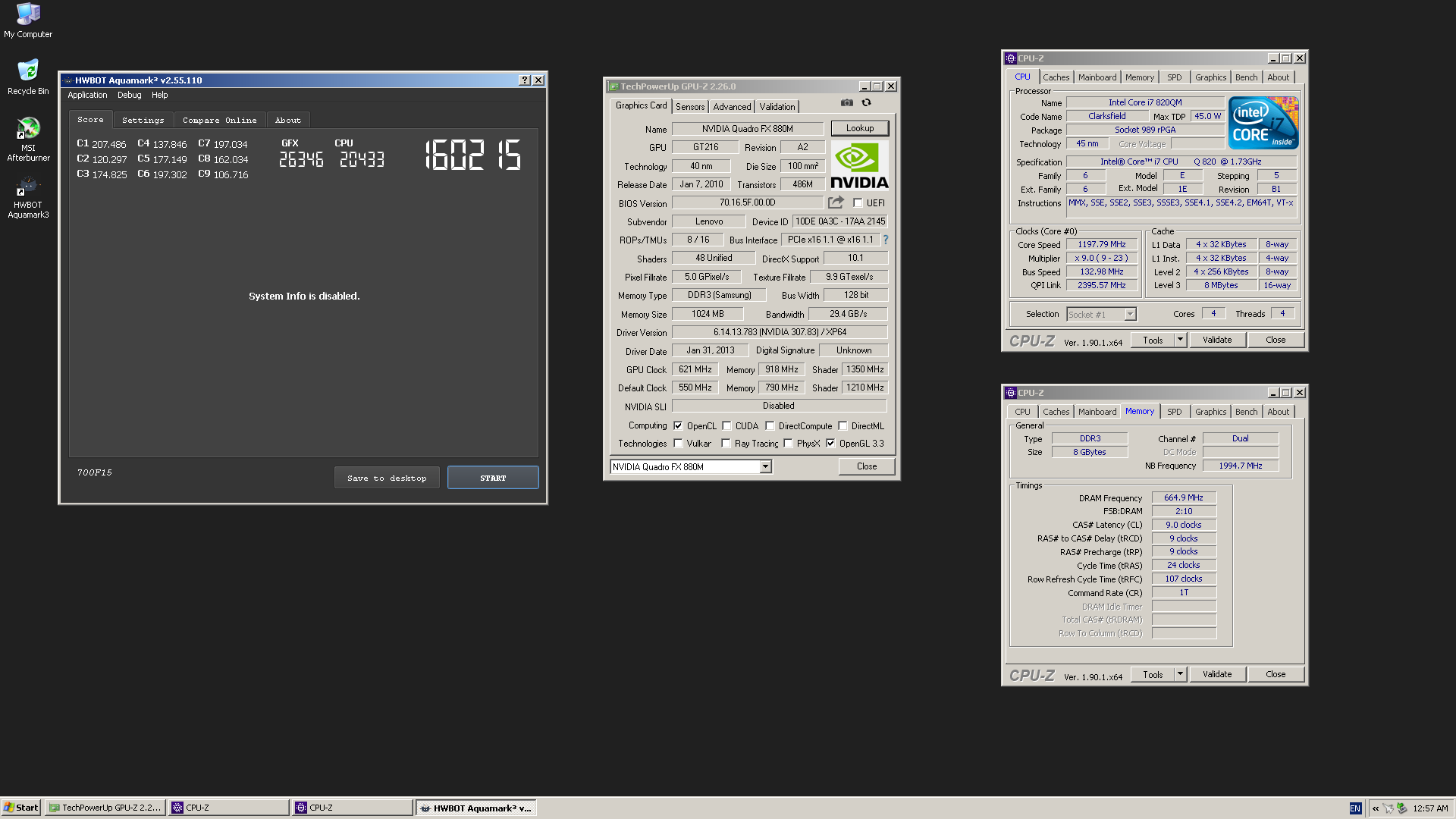Click the taskbar clock showing 12:57 AM
Image resolution: width=1456 pixels, height=819 pixels.
(x=1430, y=808)
